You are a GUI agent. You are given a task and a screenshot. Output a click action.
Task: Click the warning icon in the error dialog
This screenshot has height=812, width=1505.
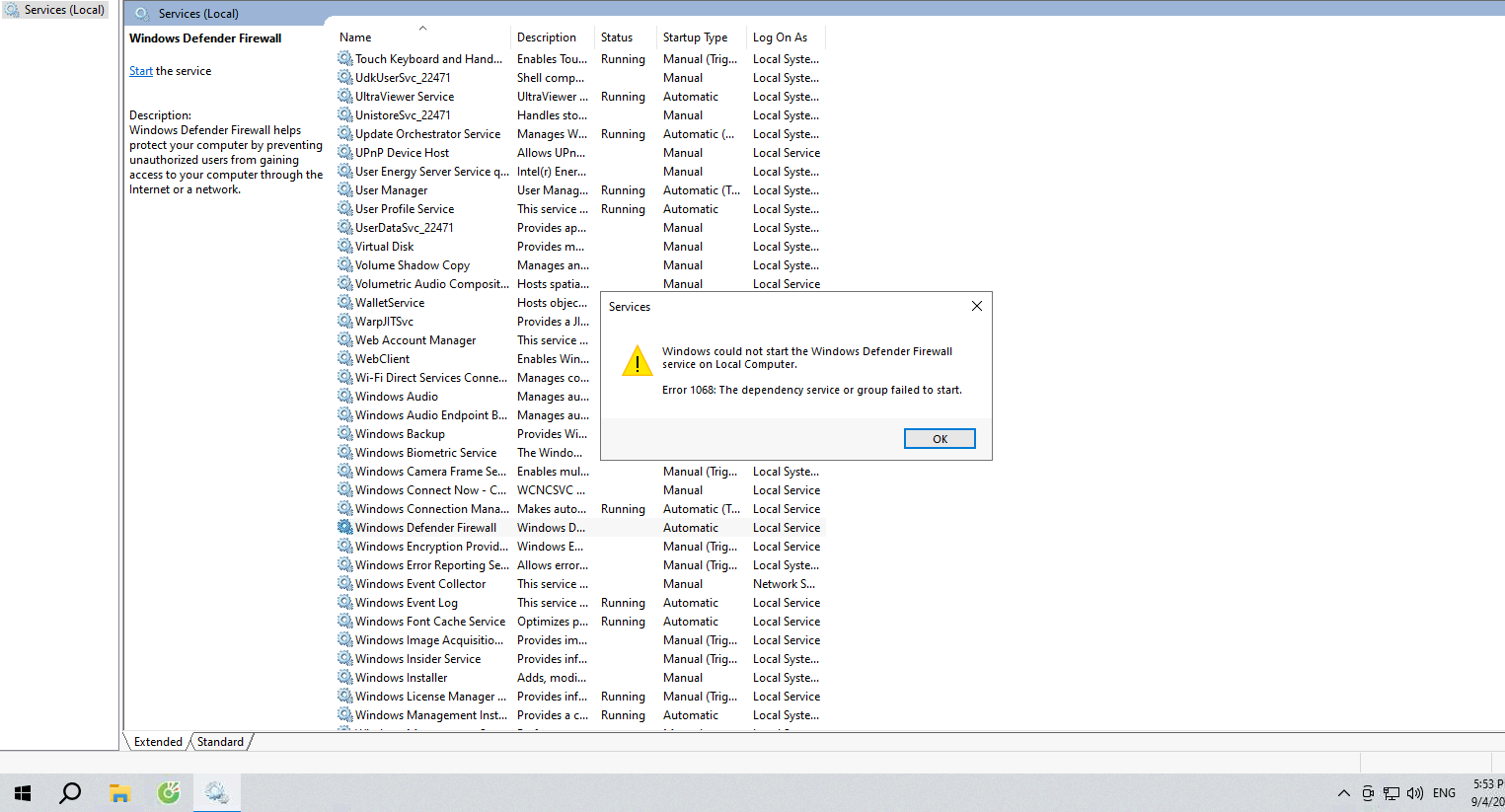coord(638,361)
